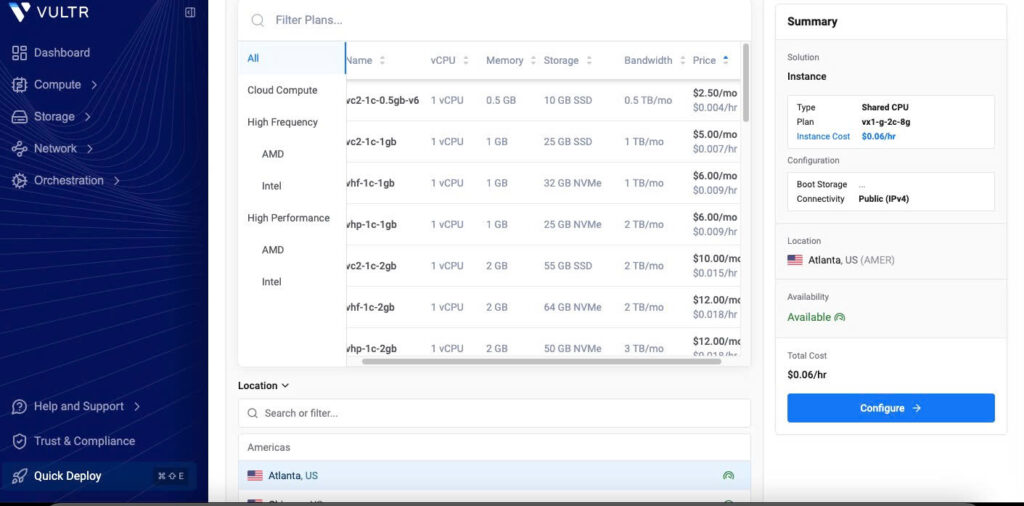The image size is (1024, 506).
Task: Click Instance Cost link in Summary
Action: click(x=823, y=136)
